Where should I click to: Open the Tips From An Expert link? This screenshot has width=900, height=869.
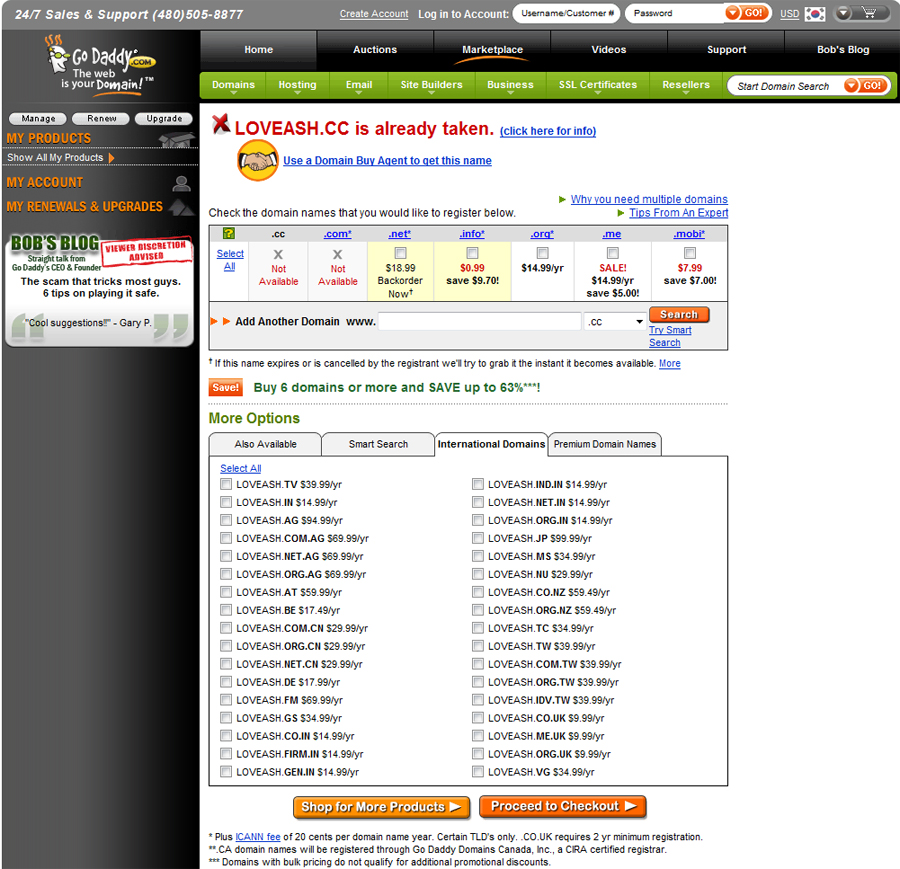point(678,213)
